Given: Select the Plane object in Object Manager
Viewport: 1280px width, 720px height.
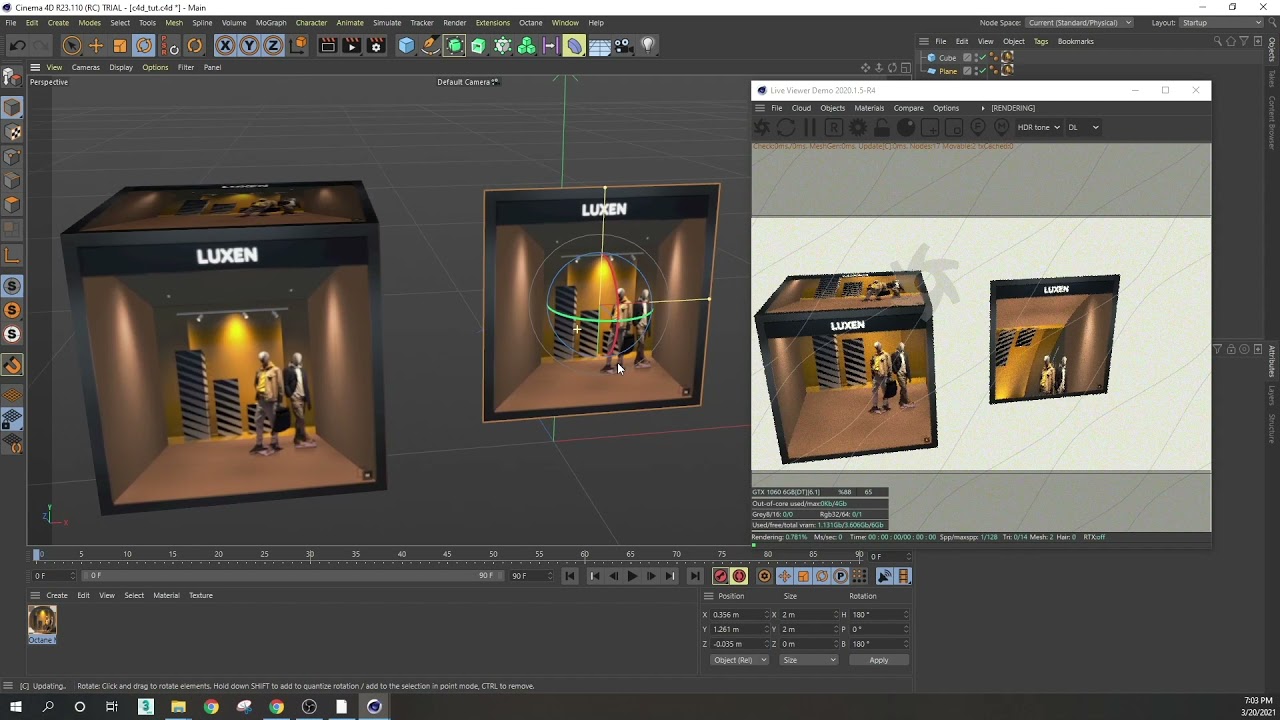Looking at the screenshot, I should pyautogui.click(x=947, y=71).
